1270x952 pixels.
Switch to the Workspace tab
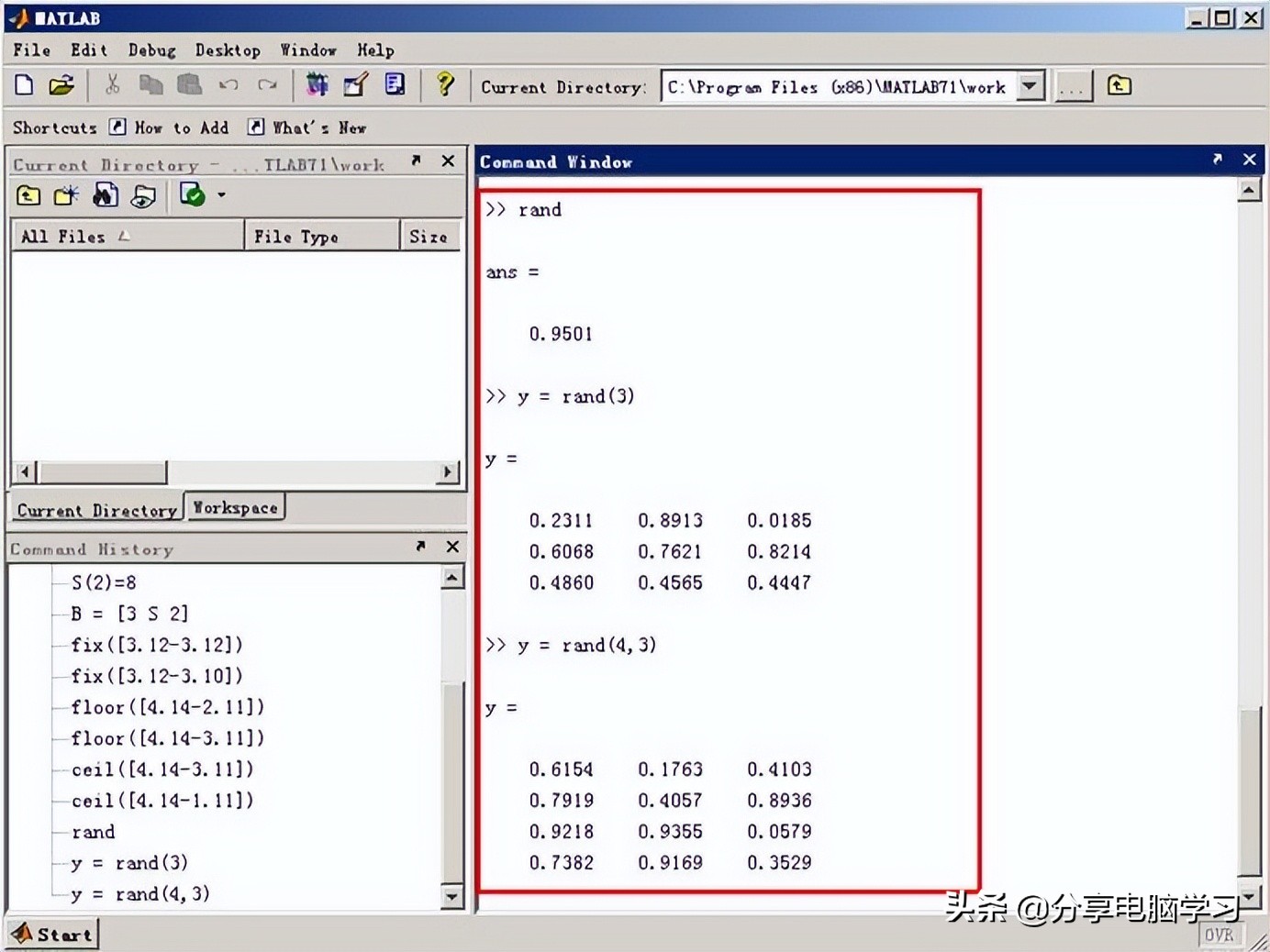pos(236,508)
